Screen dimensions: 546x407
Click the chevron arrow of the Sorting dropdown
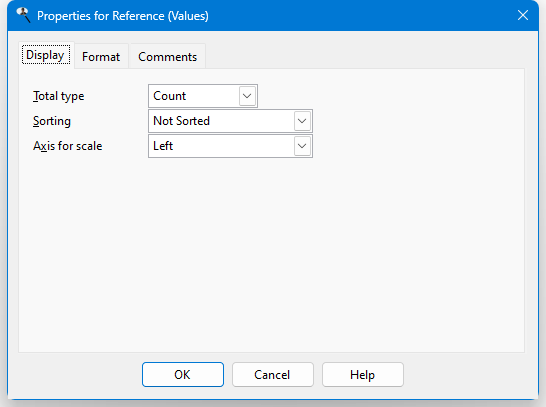[x=302, y=121]
